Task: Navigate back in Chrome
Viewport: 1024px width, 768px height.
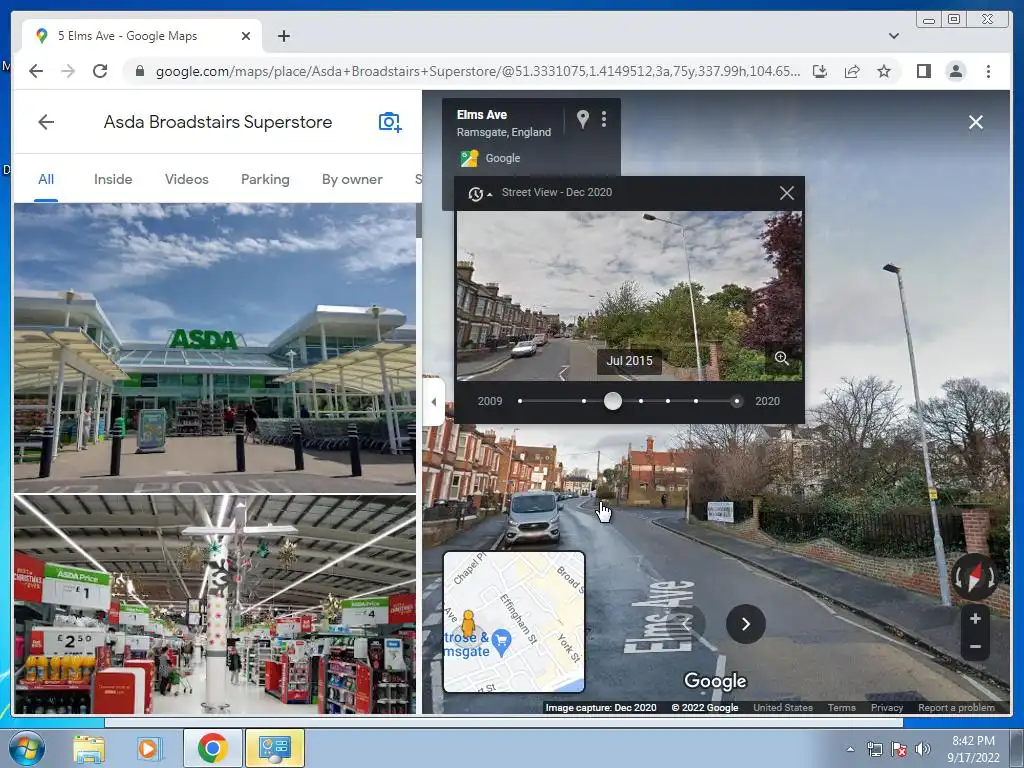Action: [x=36, y=71]
